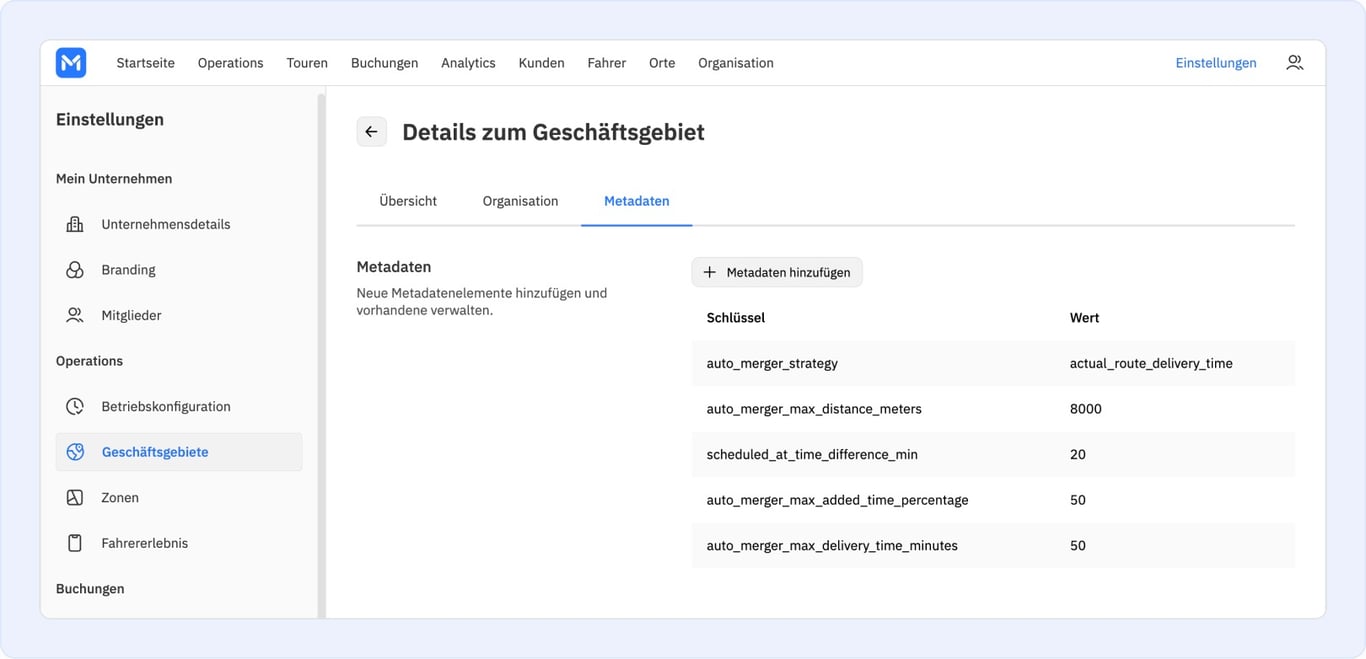Viewport: 1366px width, 659px height.
Task: Select scheduled_at_time_difference_min key
Action: click(x=812, y=454)
